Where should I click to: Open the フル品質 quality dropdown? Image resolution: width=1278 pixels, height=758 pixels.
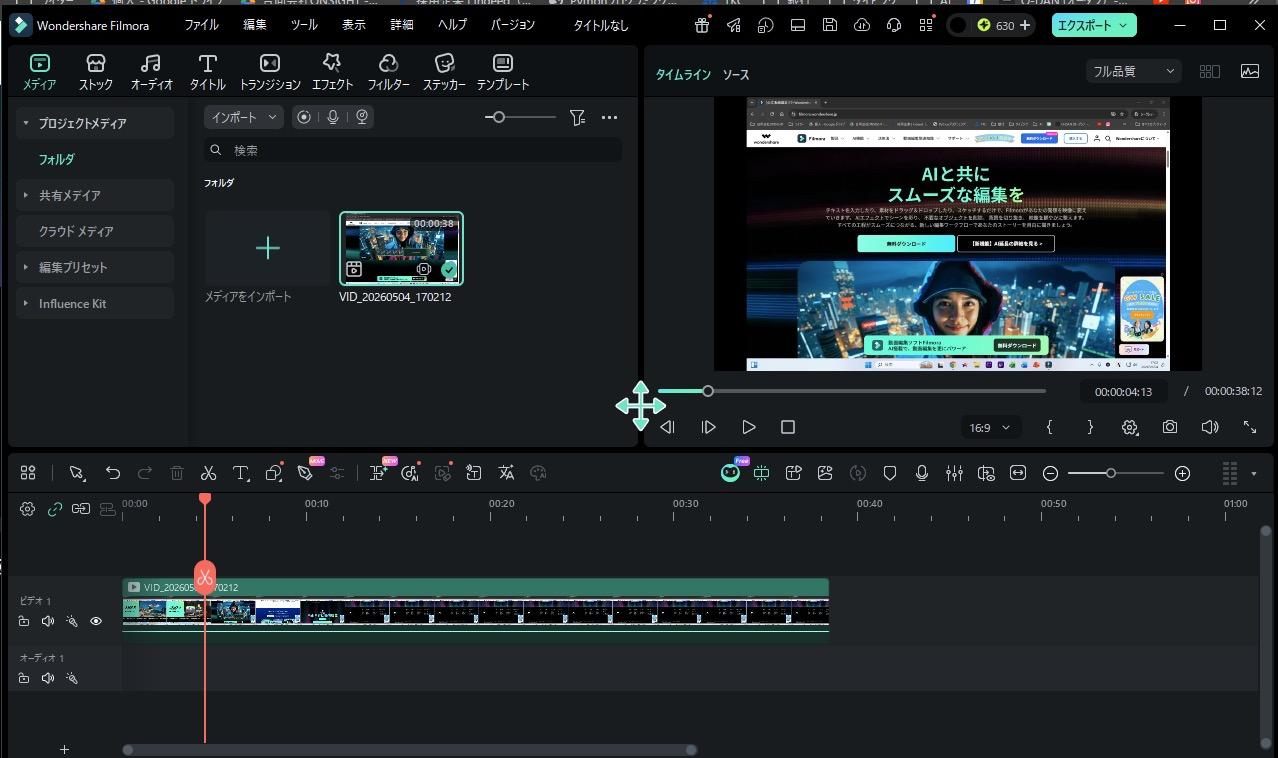pos(1134,71)
